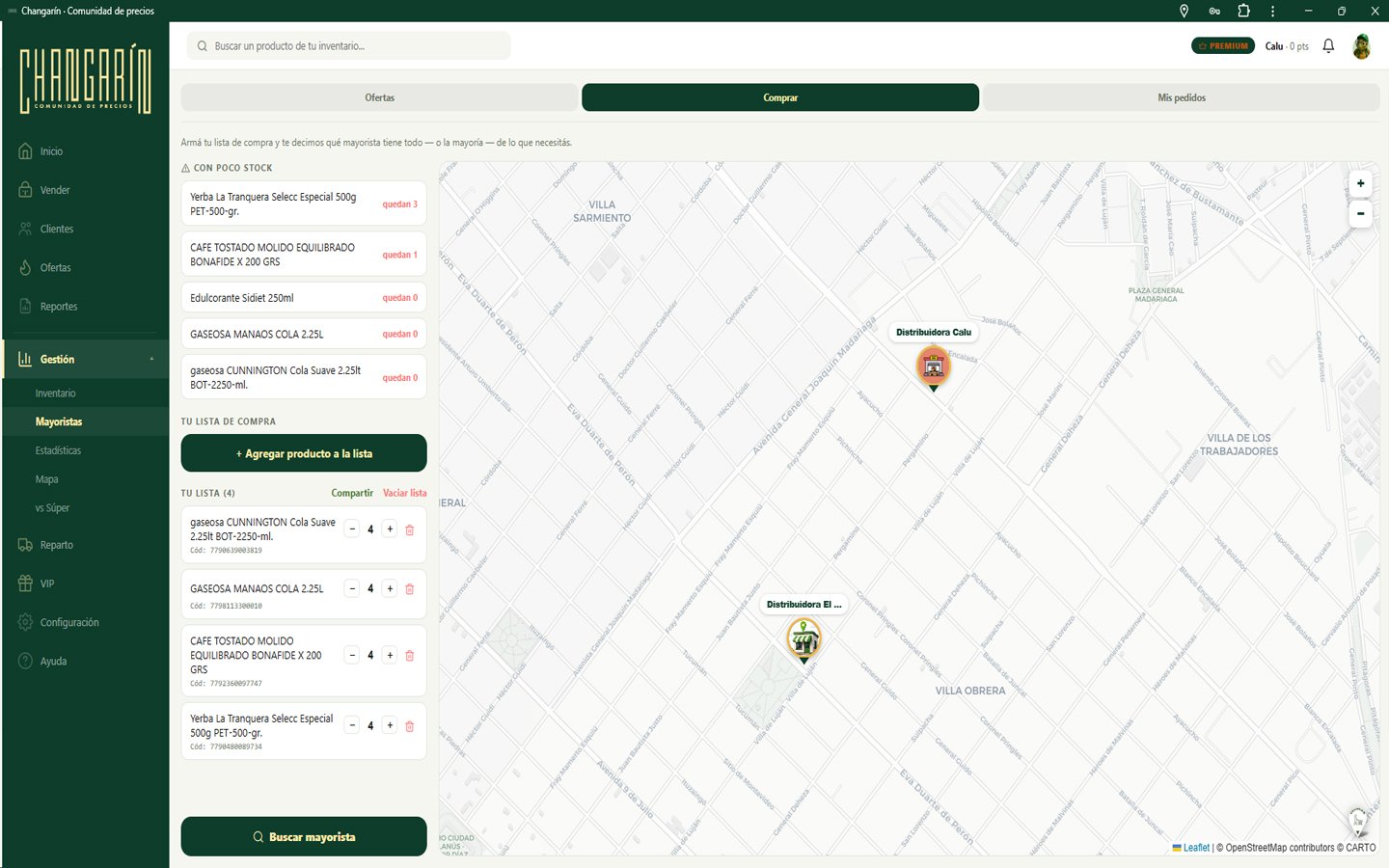Click the Compartir link
This screenshot has width=1389, height=868.
point(352,493)
